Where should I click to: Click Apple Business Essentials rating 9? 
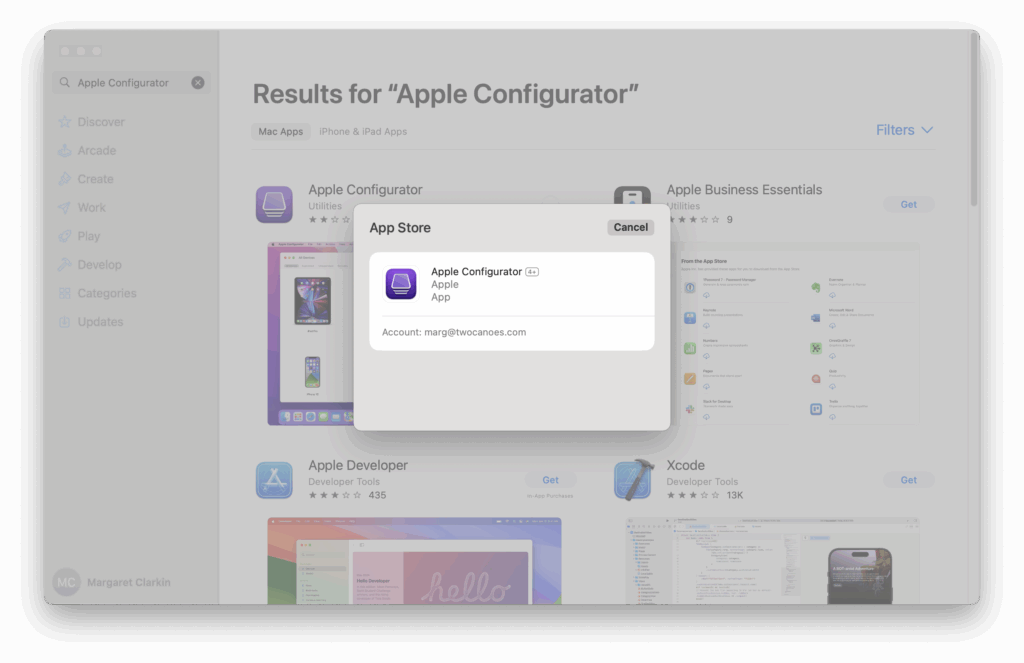coord(700,219)
